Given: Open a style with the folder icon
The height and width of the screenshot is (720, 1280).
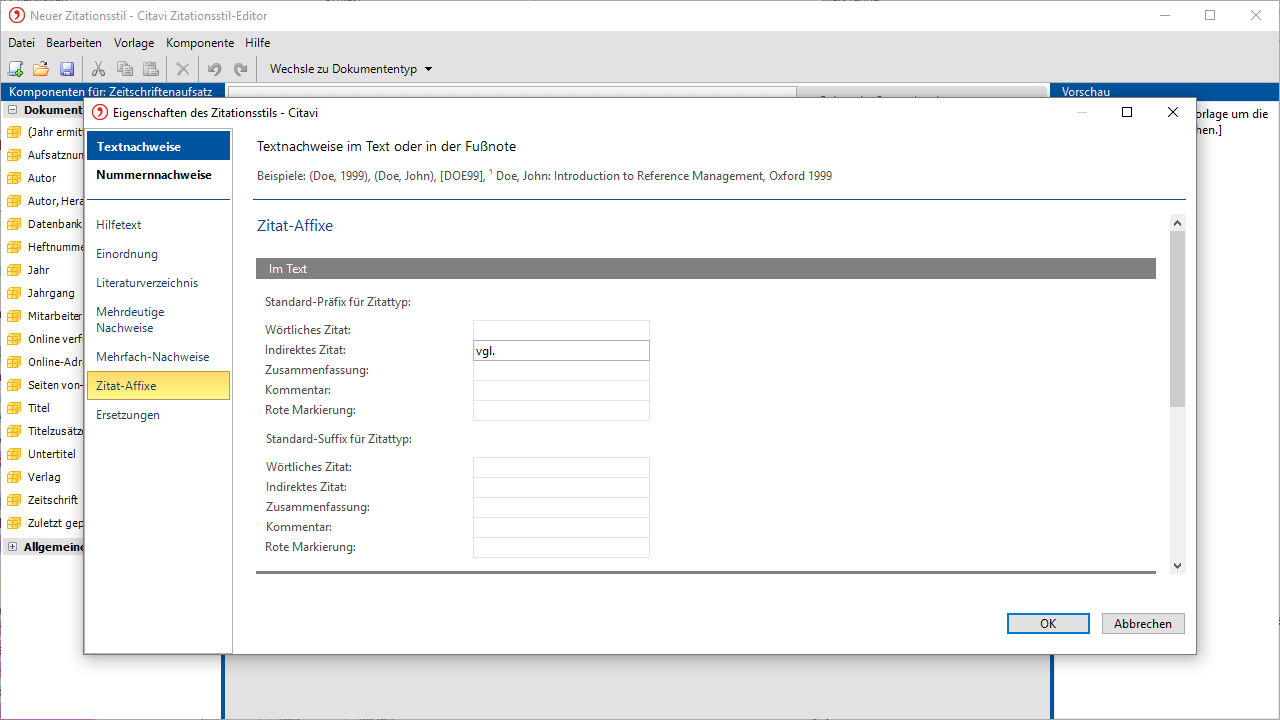Looking at the screenshot, I should (41, 69).
